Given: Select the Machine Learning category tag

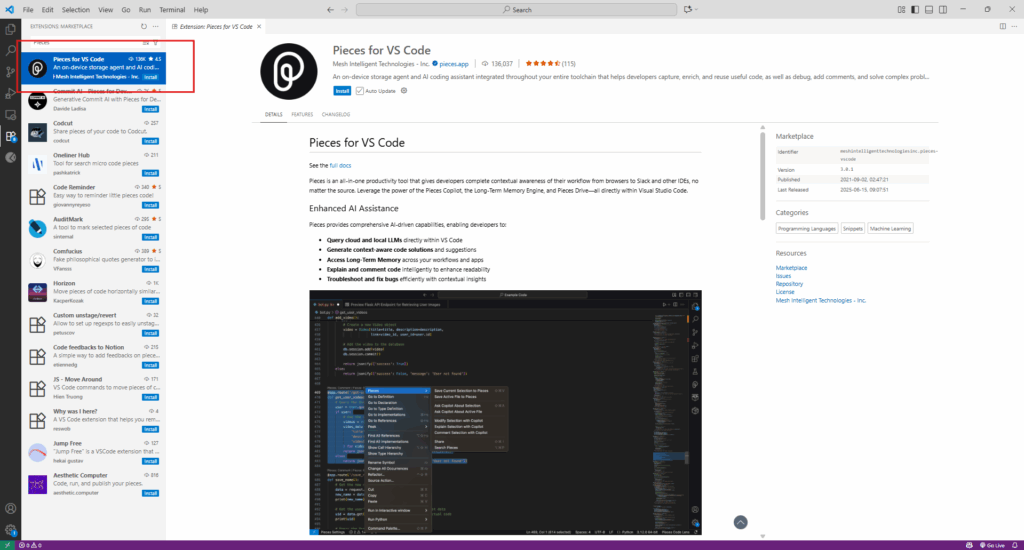Looking at the screenshot, I should tap(889, 228).
